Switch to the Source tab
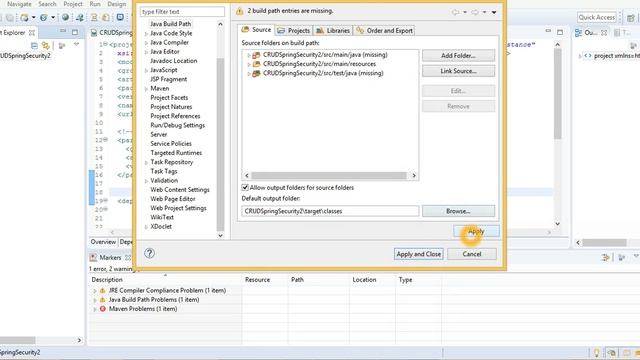 coord(256,30)
